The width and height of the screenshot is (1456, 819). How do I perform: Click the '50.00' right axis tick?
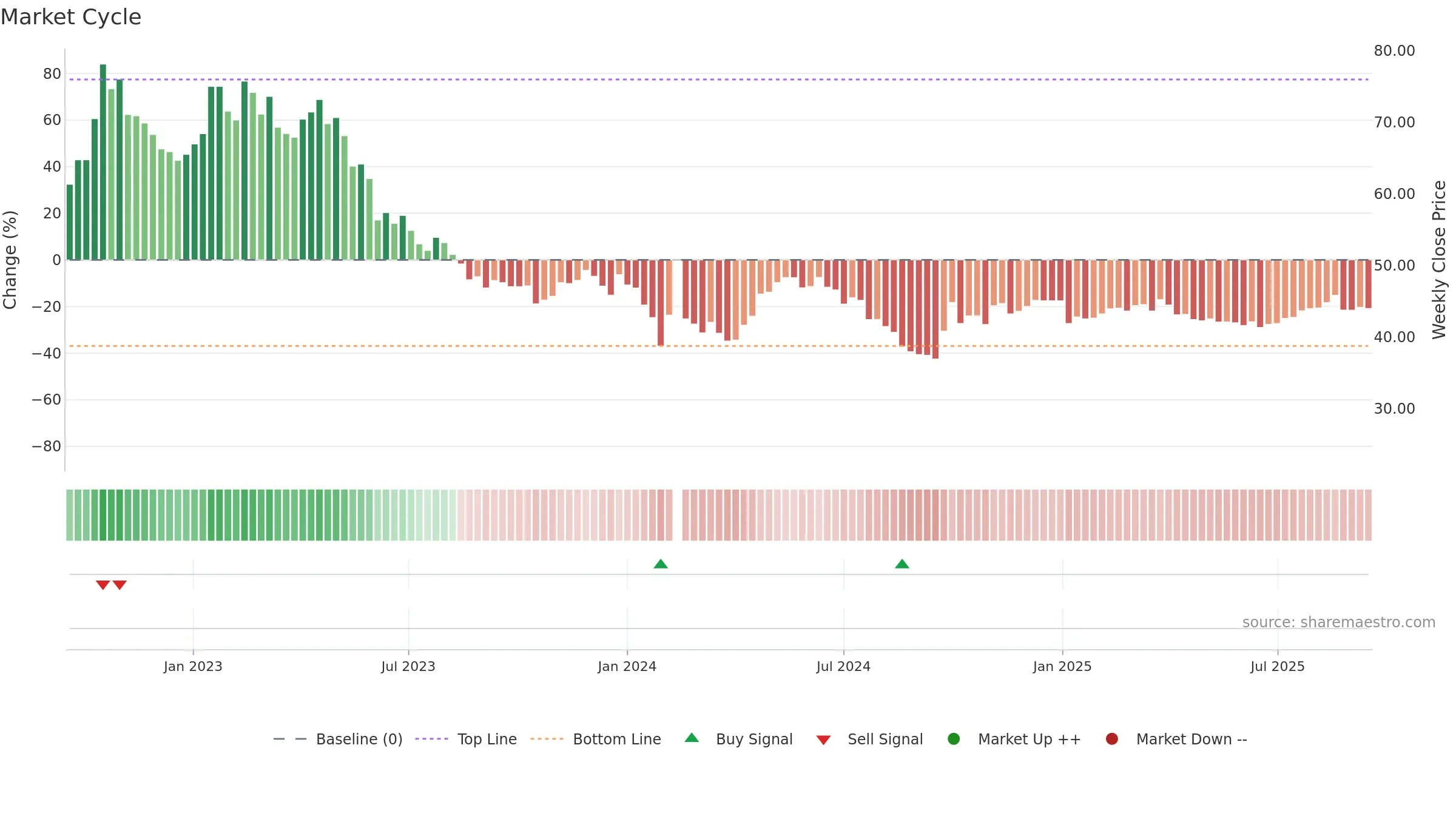1394,266
